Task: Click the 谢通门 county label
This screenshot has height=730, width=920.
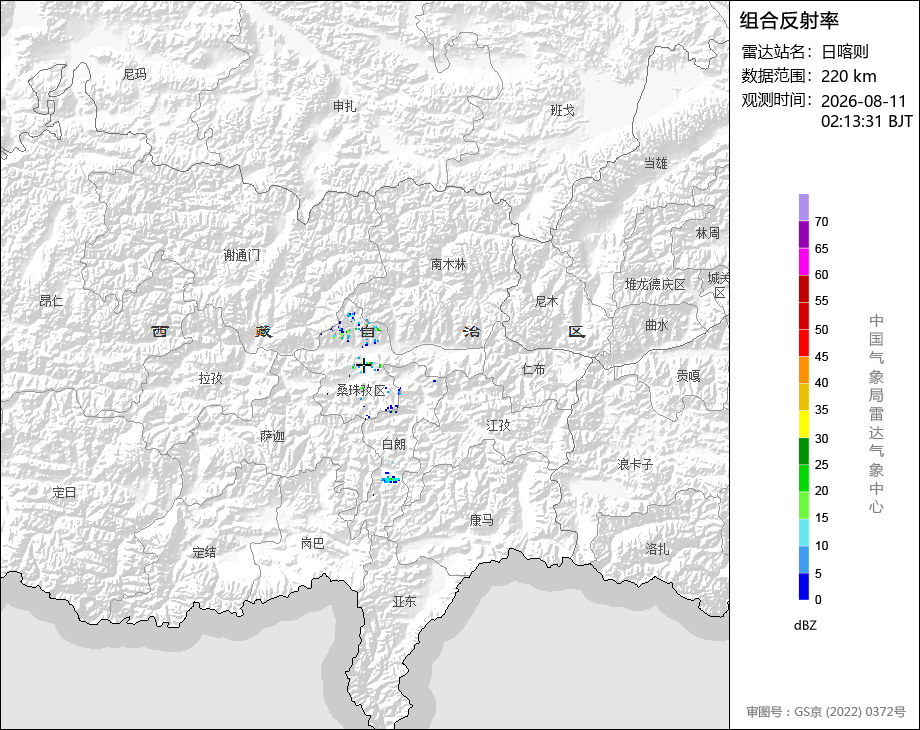Action: pos(241,255)
